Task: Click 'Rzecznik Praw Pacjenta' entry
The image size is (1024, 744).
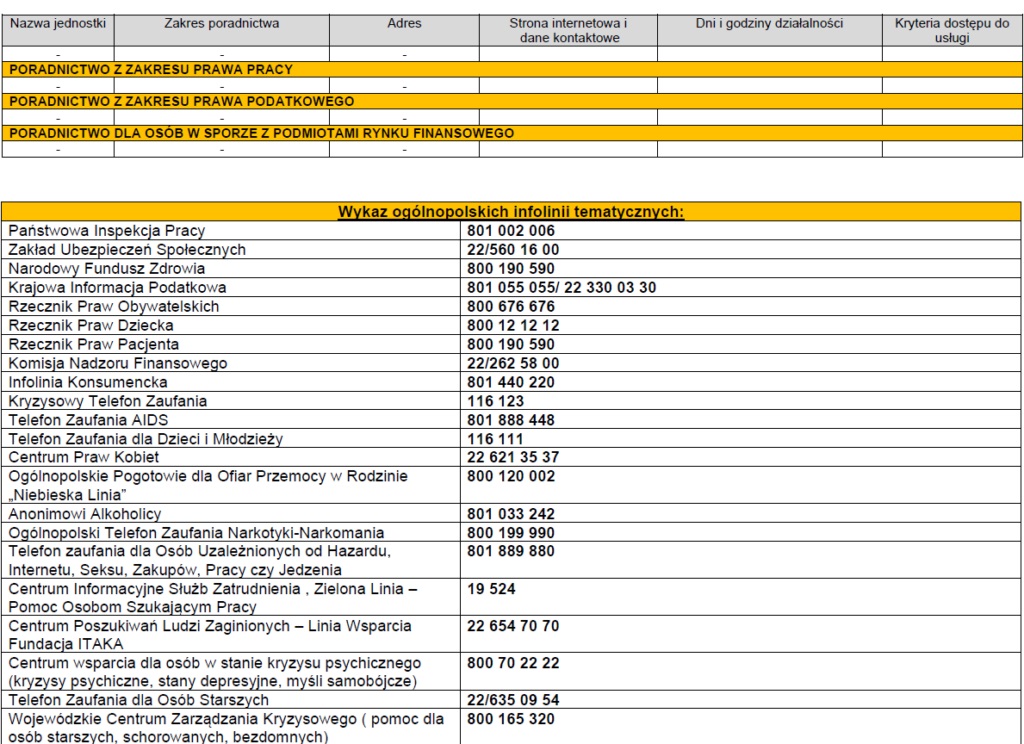Action: [93, 344]
